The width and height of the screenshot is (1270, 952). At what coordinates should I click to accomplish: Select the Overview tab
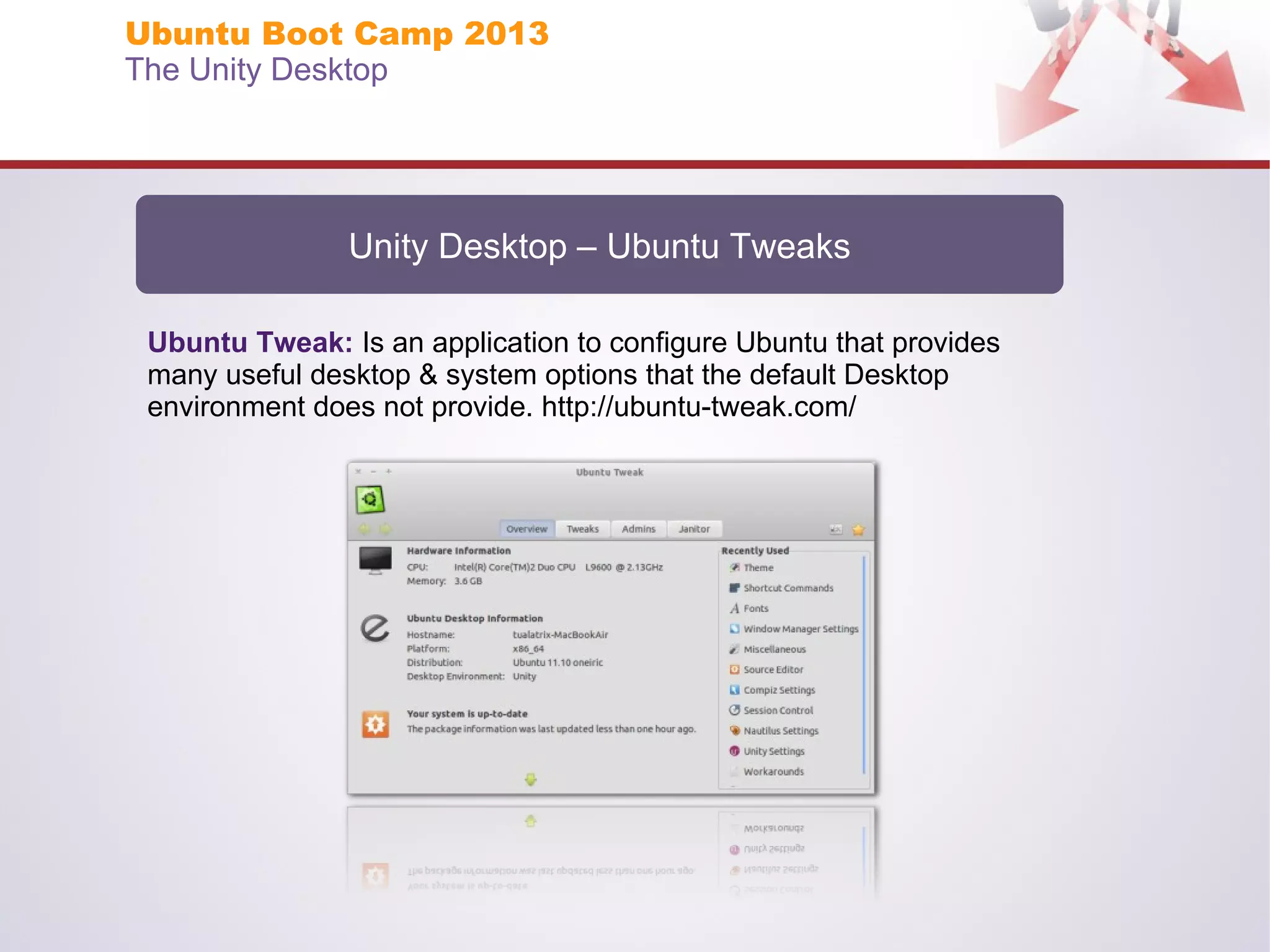[526, 529]
